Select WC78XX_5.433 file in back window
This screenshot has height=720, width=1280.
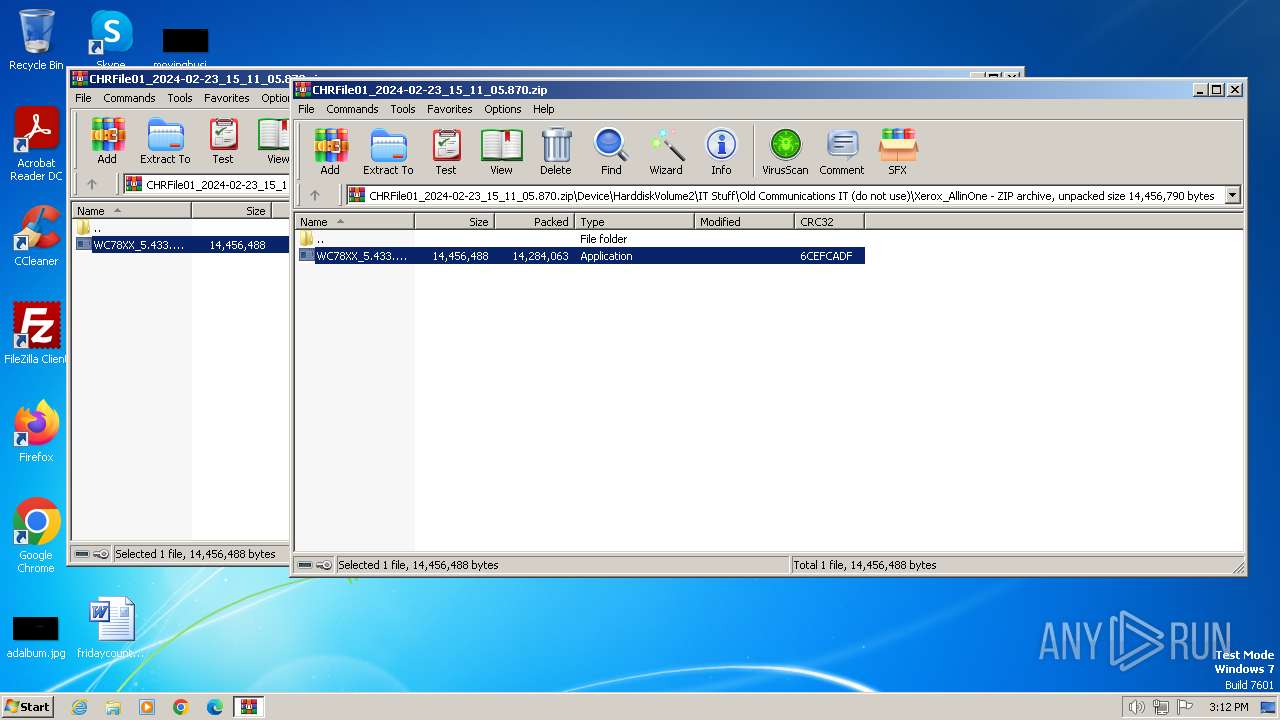click(181, 244)
